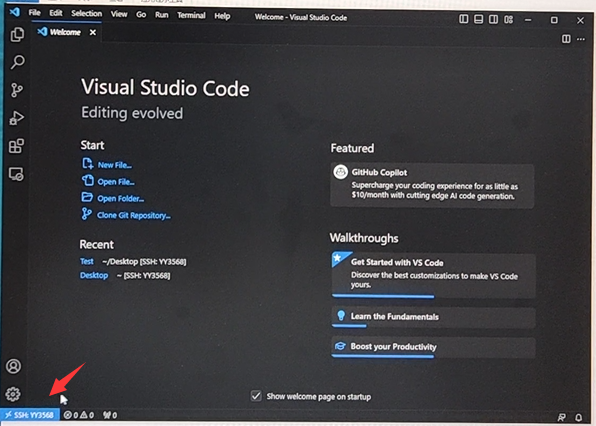Open the Run menu
Image resolution: width=596 pixels, height=426 pixels.
click(162, 15)
